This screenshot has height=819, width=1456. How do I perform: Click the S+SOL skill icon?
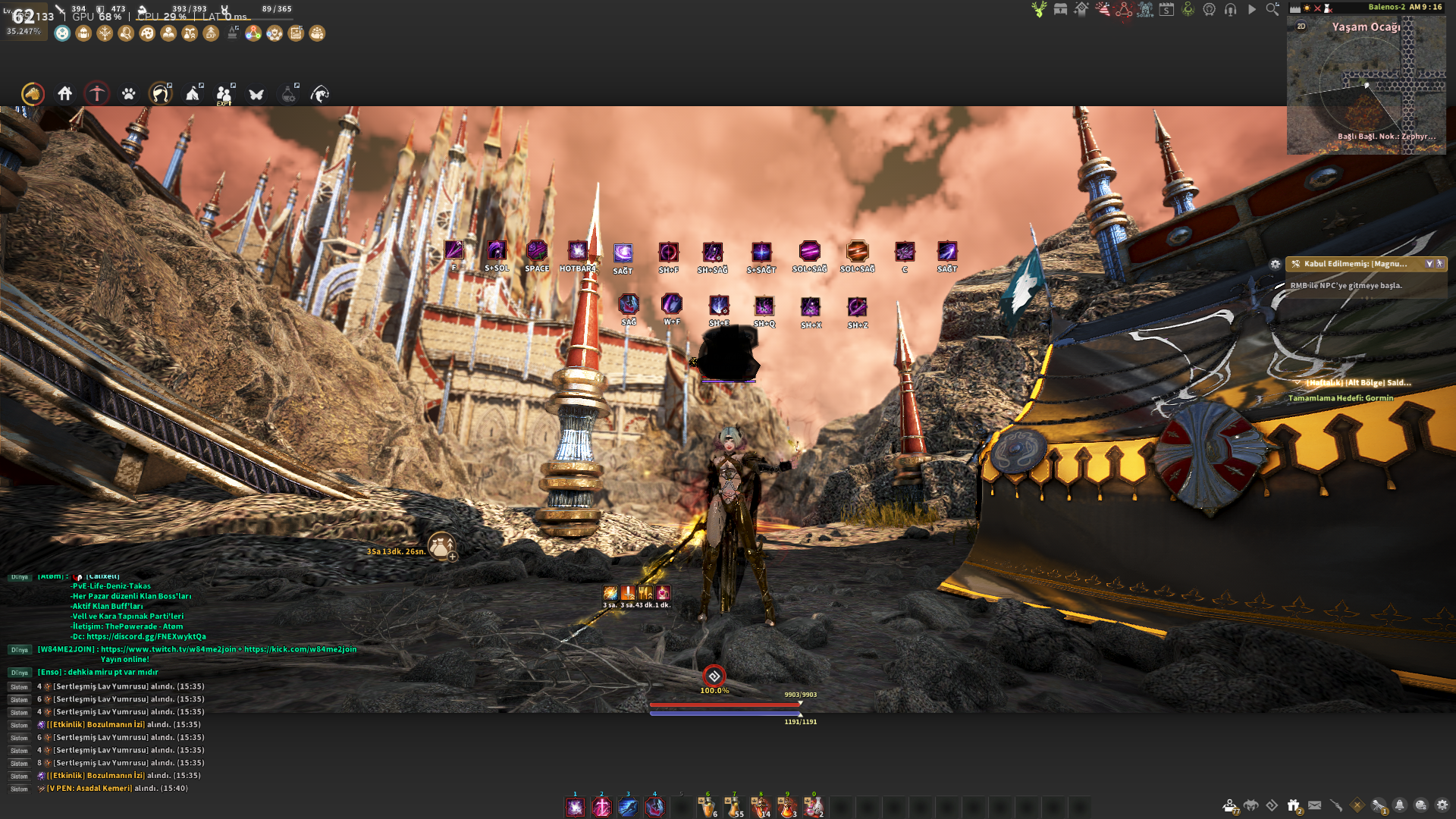497,250
